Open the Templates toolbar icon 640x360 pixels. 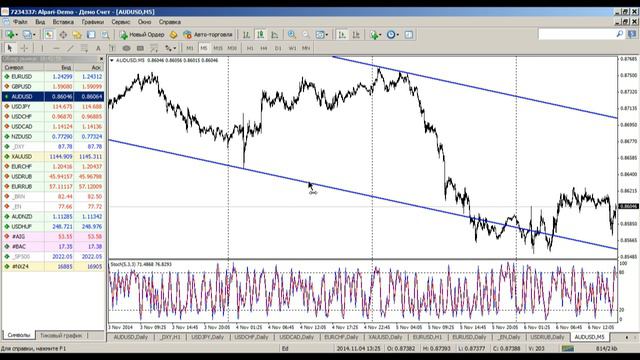click(409, 35)
